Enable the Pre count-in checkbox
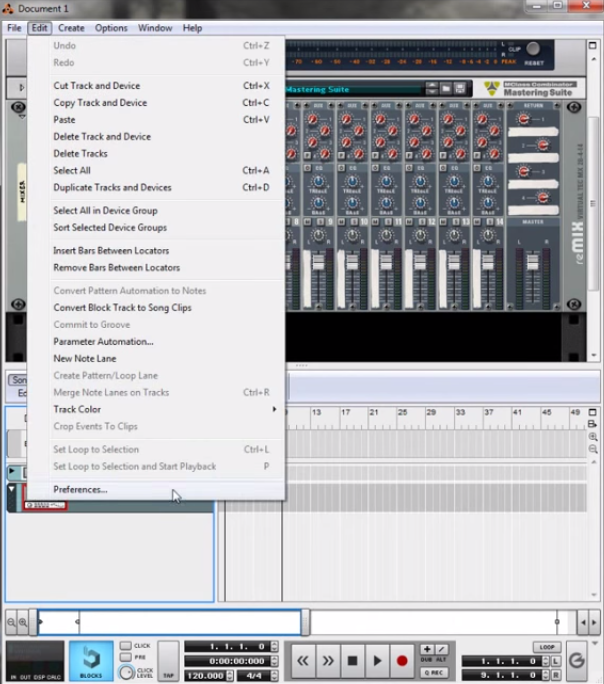Image resolution: width=604 pixels, height=684 pixels. pos(126,657)
